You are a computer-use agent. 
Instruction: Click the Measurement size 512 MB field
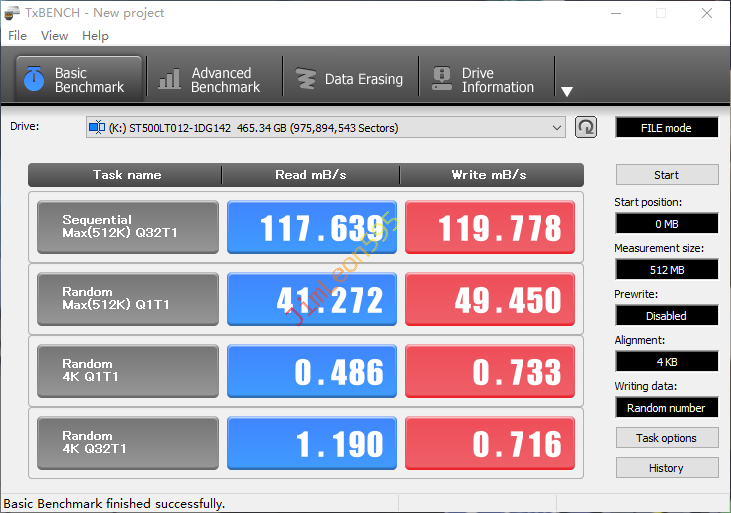click(x=666, y=269)
